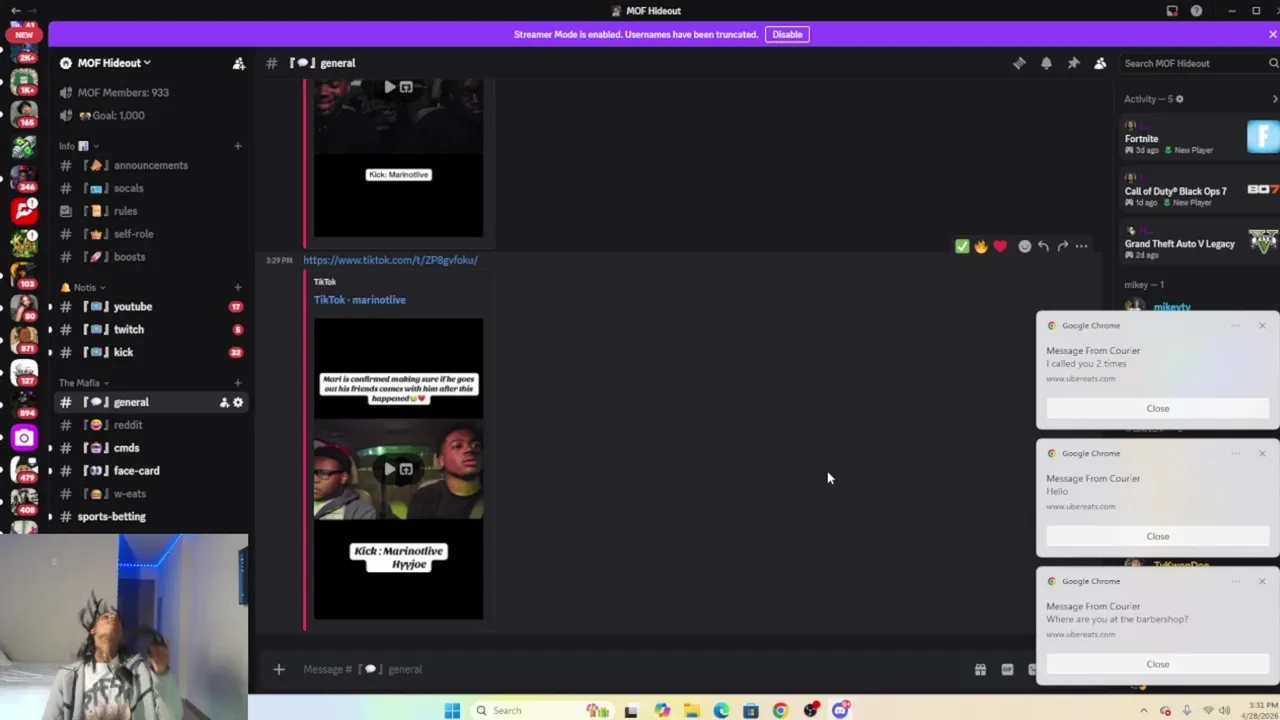Open Windows Start menu
1280x720 pixels.
coord(452,710)
